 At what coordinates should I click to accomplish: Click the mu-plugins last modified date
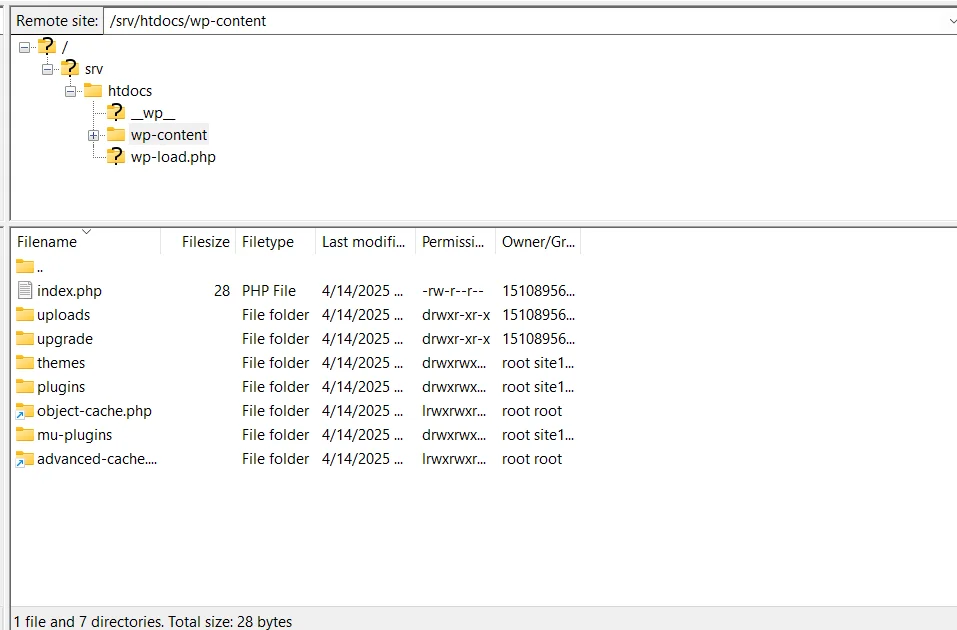click(x=363, y=435)
